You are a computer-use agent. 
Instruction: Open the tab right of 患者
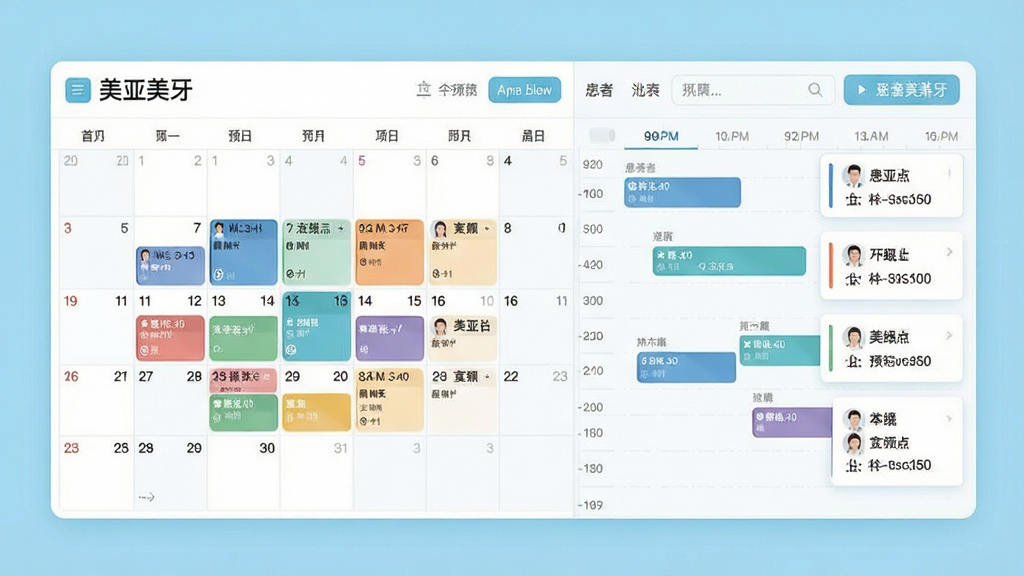click(x=645, y=90)
